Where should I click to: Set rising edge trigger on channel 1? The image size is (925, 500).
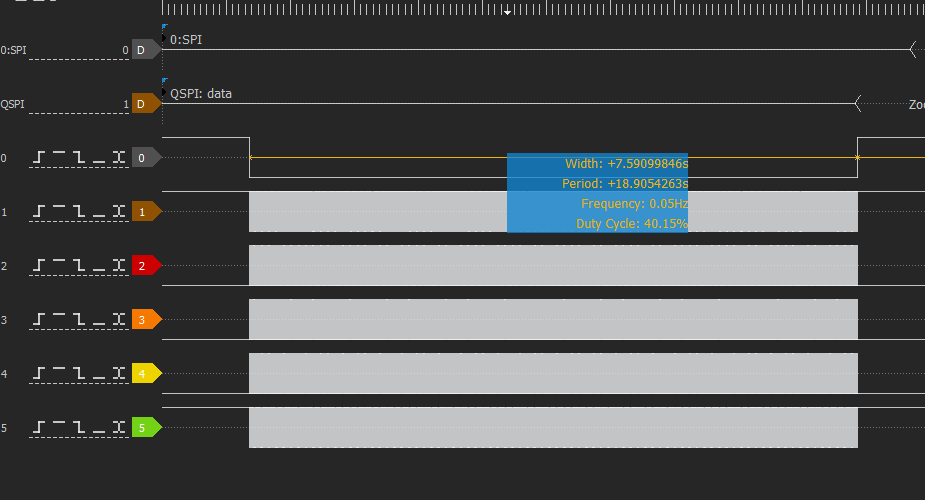point(38,212)
